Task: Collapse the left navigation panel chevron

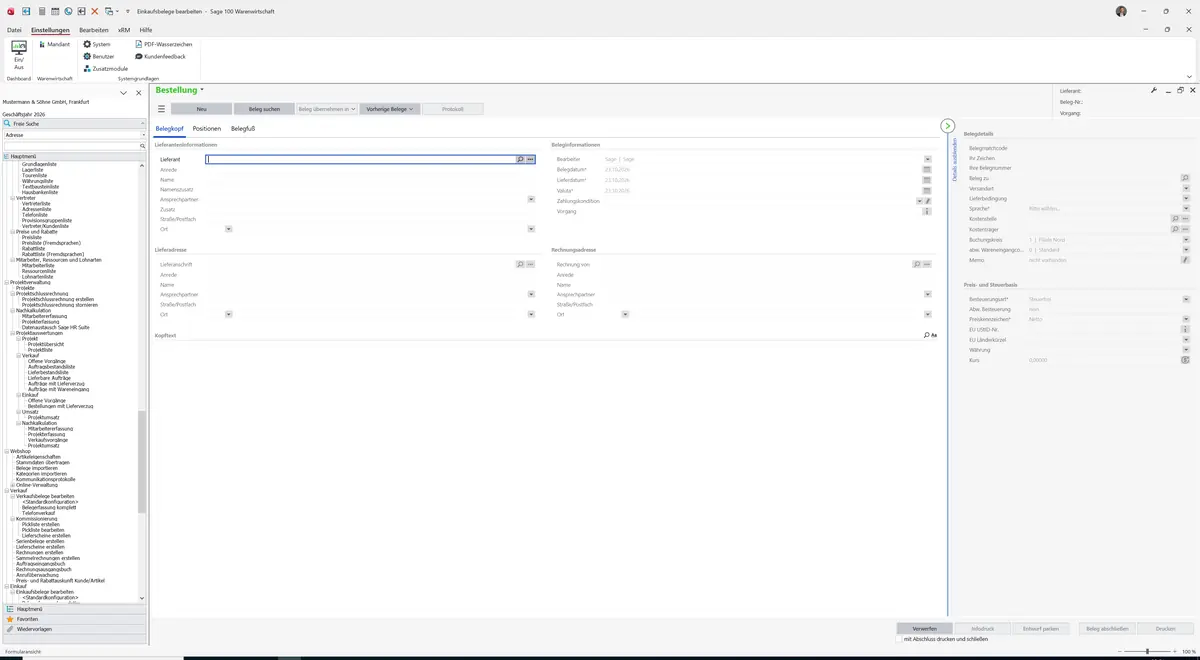Action: point(123,93)
